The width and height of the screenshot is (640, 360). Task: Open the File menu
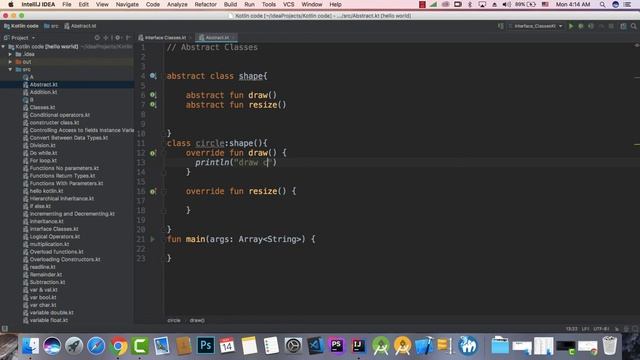tap(67, 4)
